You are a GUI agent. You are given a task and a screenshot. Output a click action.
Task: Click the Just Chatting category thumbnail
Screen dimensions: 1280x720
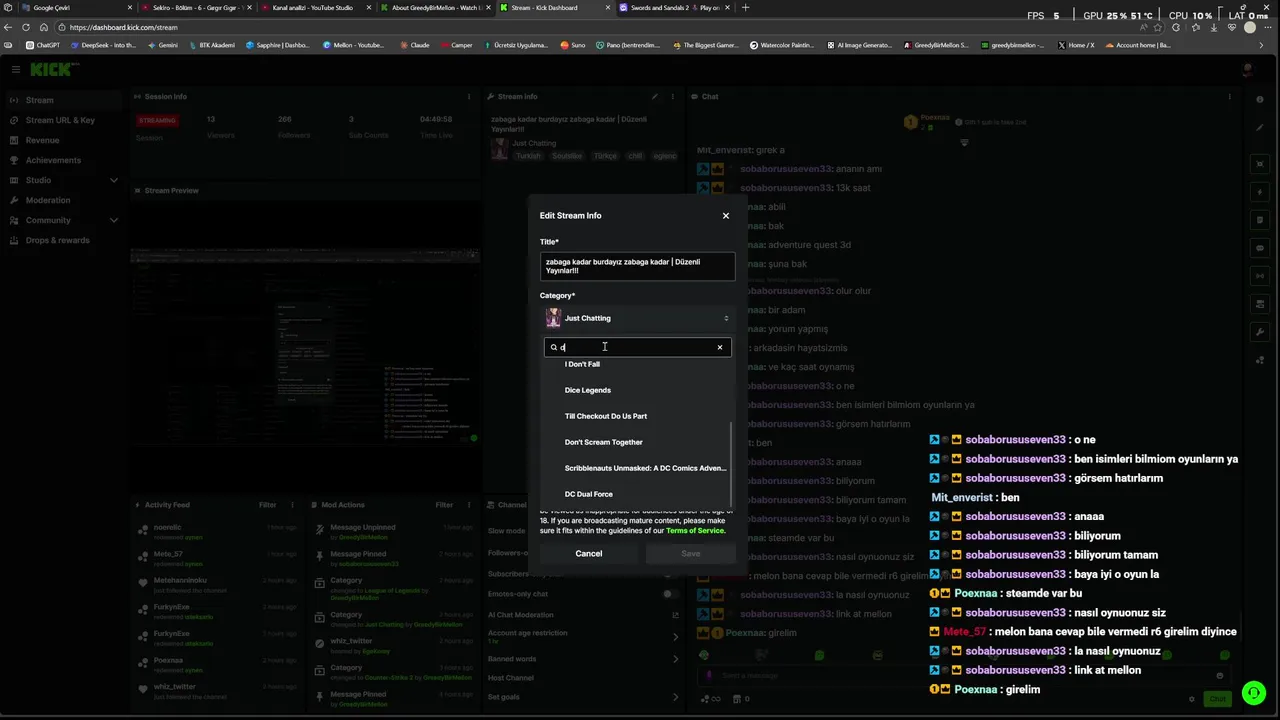[x=553, y=318]
